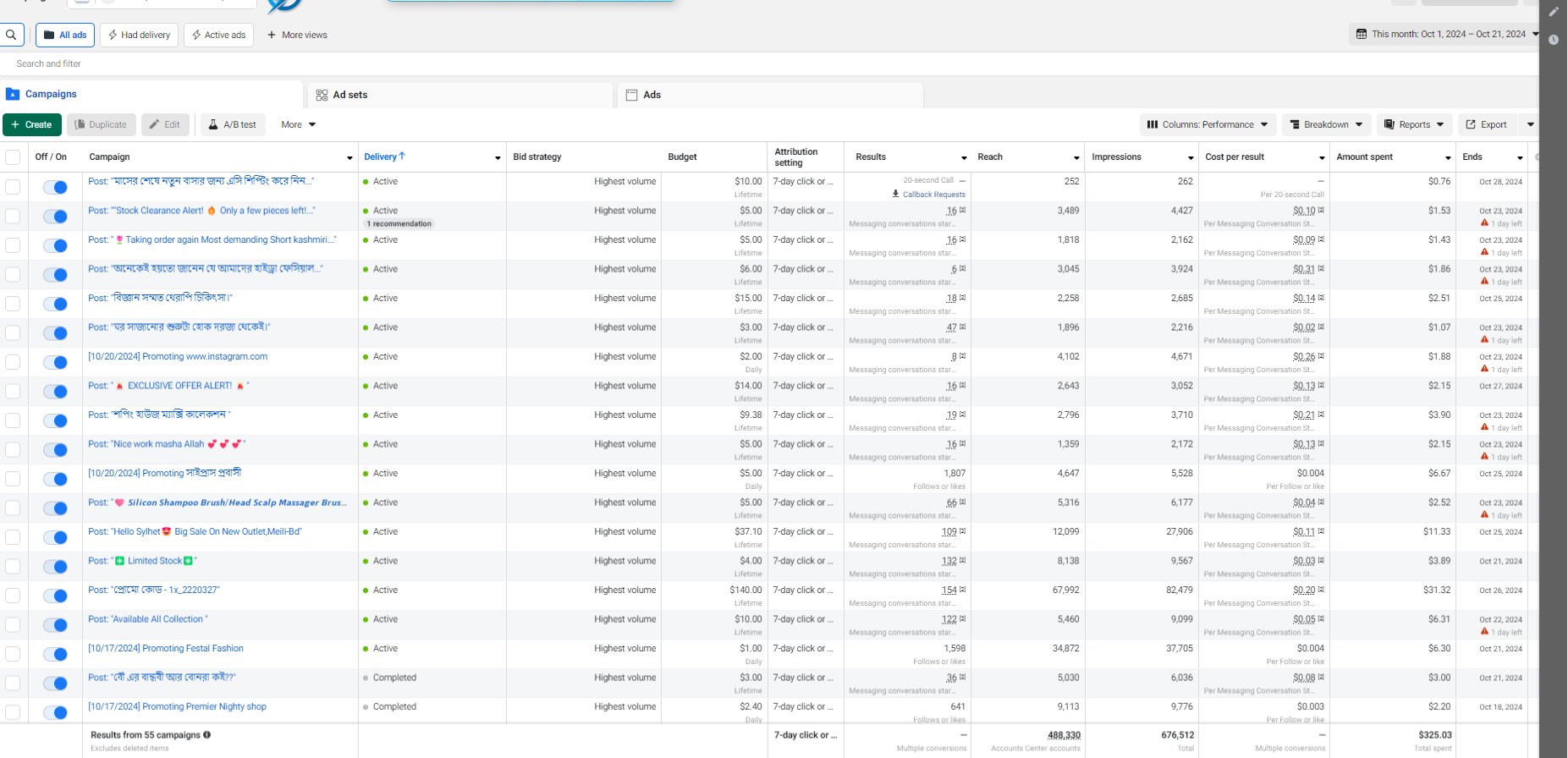
Task: Open Available All Collection campaign link
Action: [148, 619]
